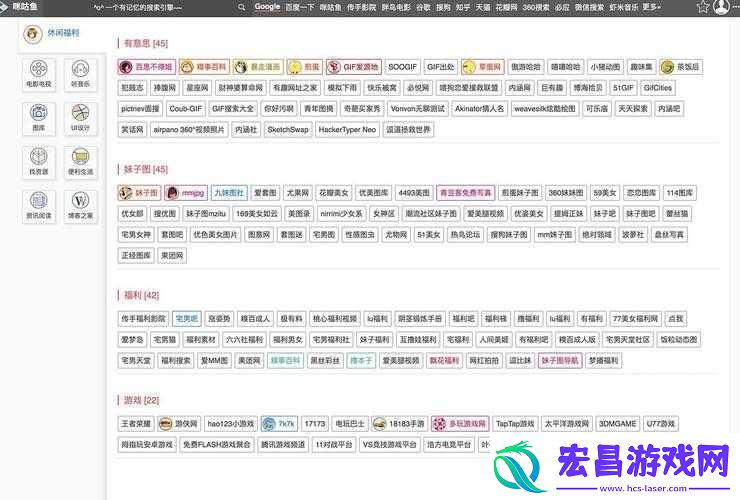The image size is (740, 500).
Task: Open the 免费FLASH游戏聚合 link
Action: pyautogui.click(x=217, y=445)
